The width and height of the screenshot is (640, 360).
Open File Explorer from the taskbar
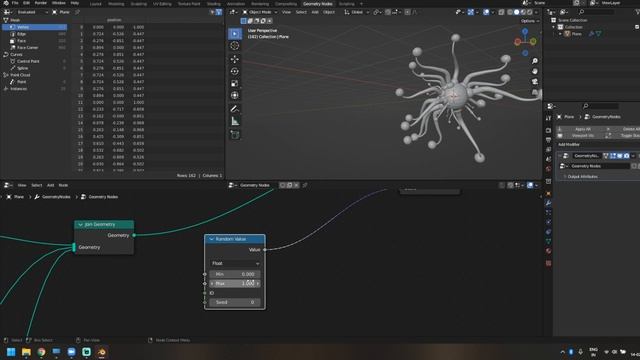(x=26, y=352)
